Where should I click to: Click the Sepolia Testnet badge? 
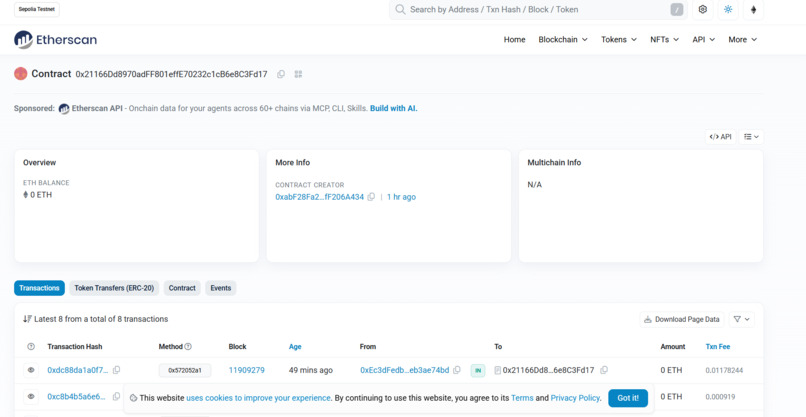(x=36, y=9)
